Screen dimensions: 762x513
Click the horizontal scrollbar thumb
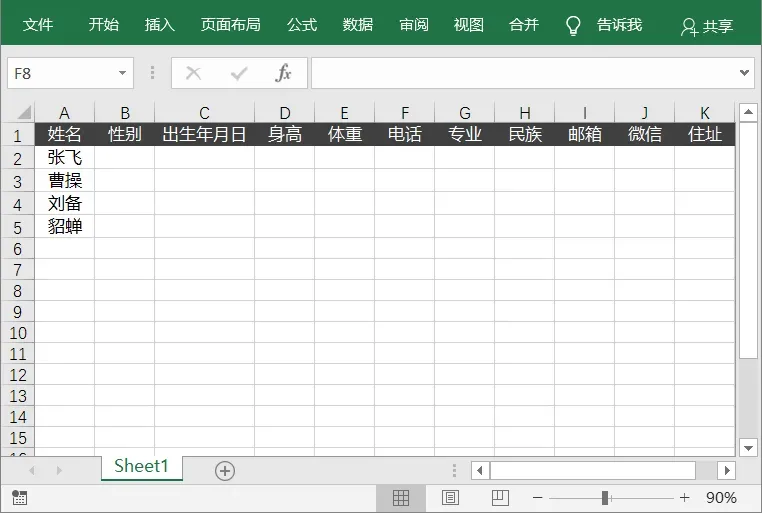click(x=593, y=470)
